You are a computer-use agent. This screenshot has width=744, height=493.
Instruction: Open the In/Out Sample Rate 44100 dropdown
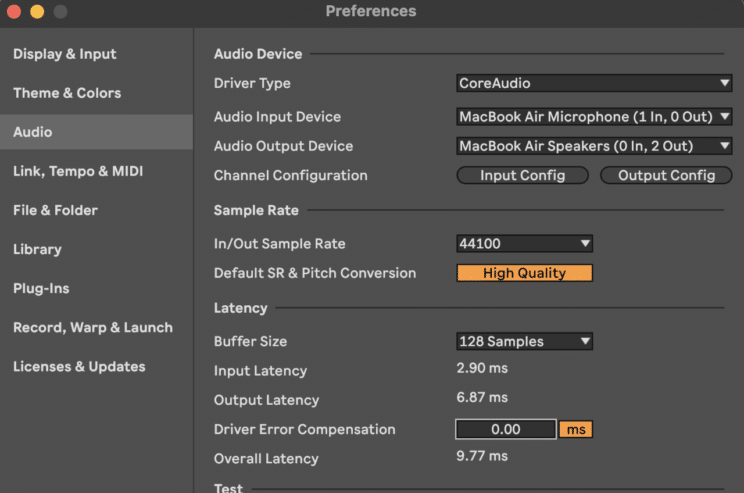524,244
